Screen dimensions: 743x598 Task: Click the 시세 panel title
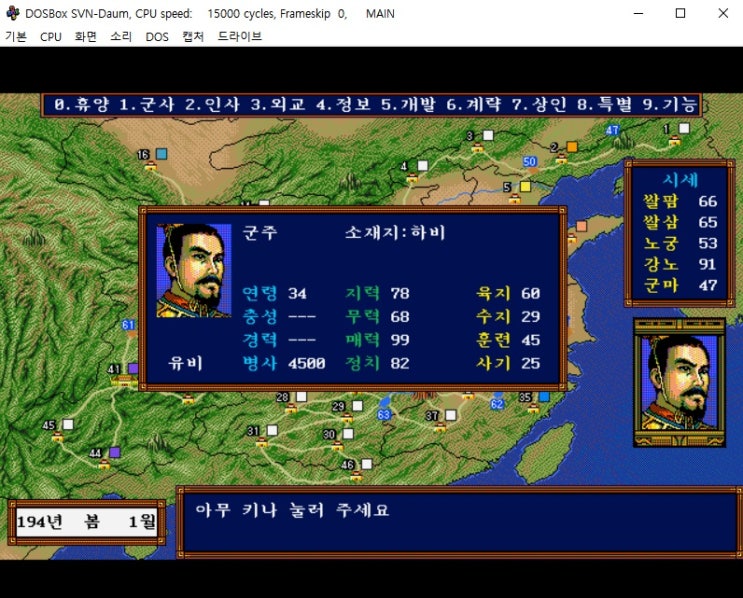pyautogui.click(x=680, y=180)
